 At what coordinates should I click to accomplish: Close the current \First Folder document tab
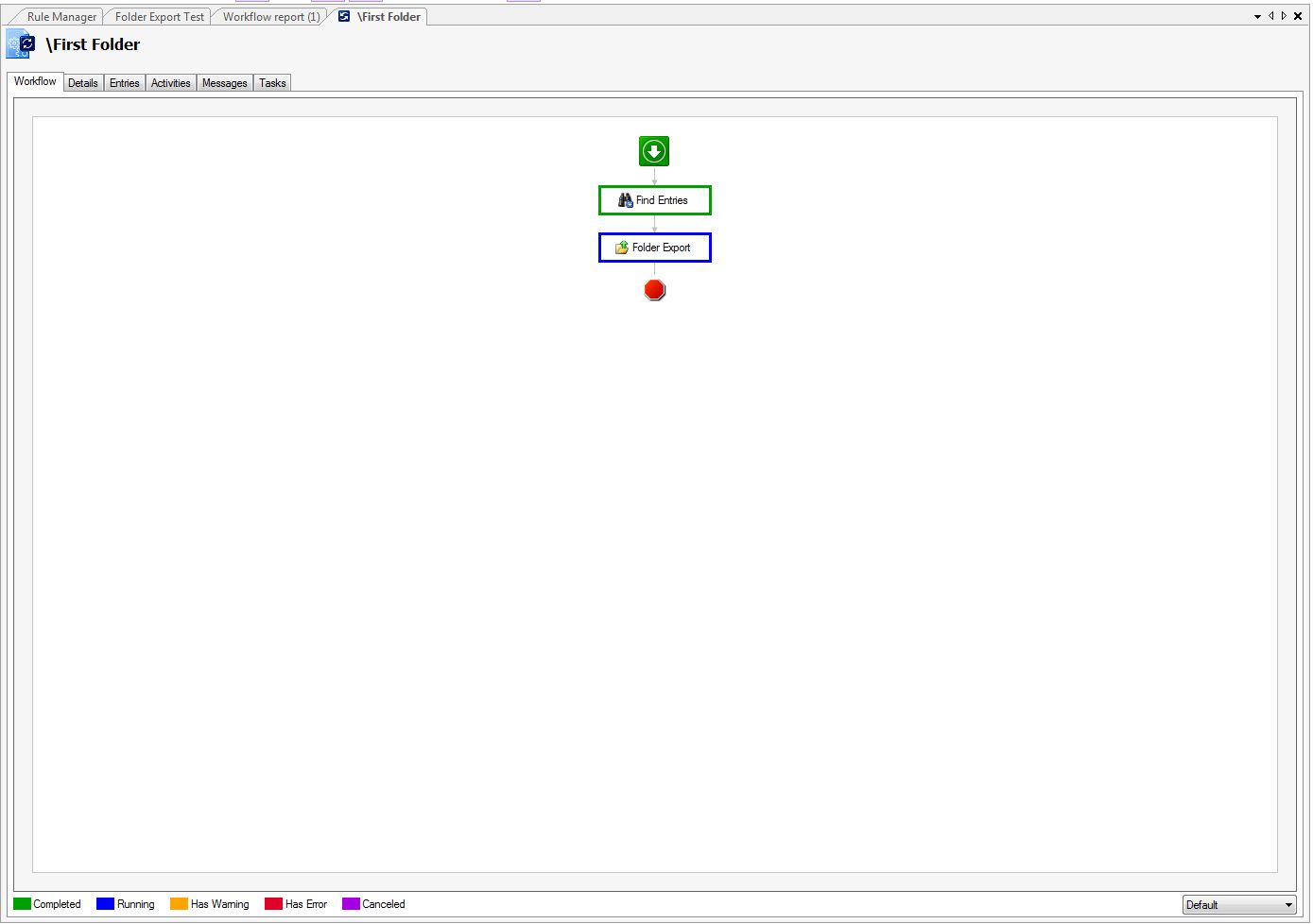tap(1298, 16)
